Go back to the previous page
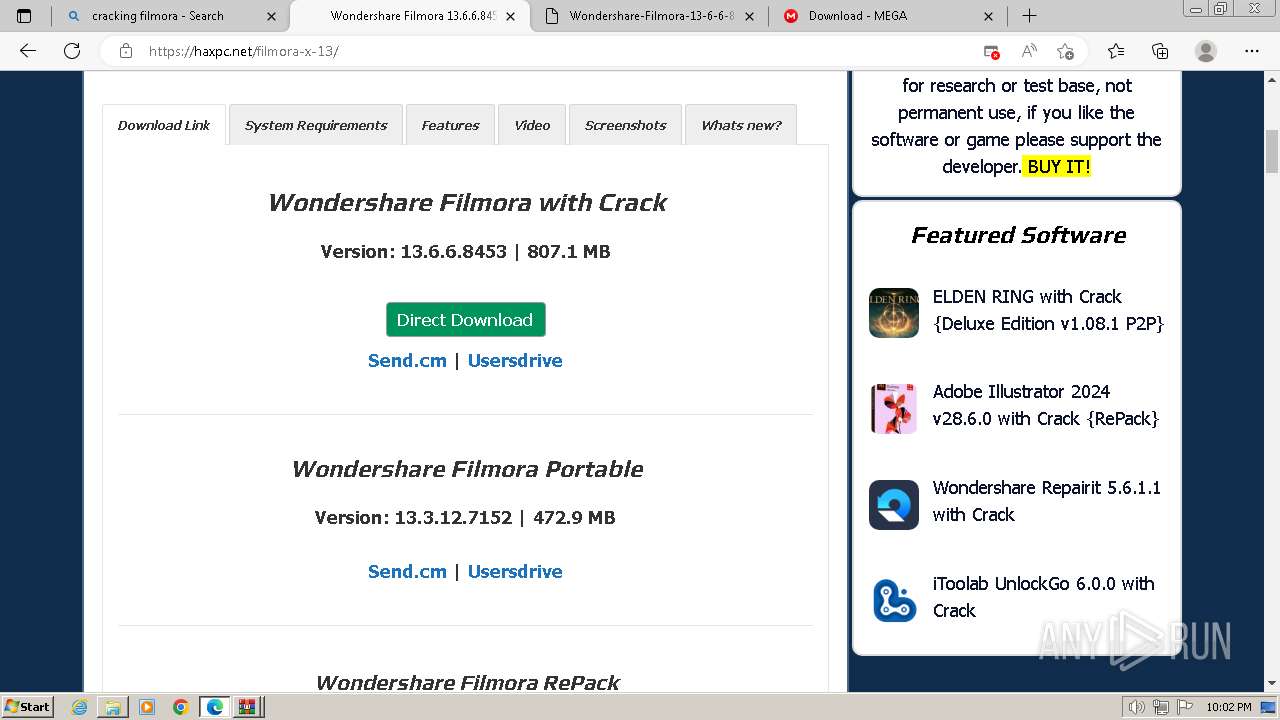The width and height of the screenshot is (1280, 720). tap(28, 51)
